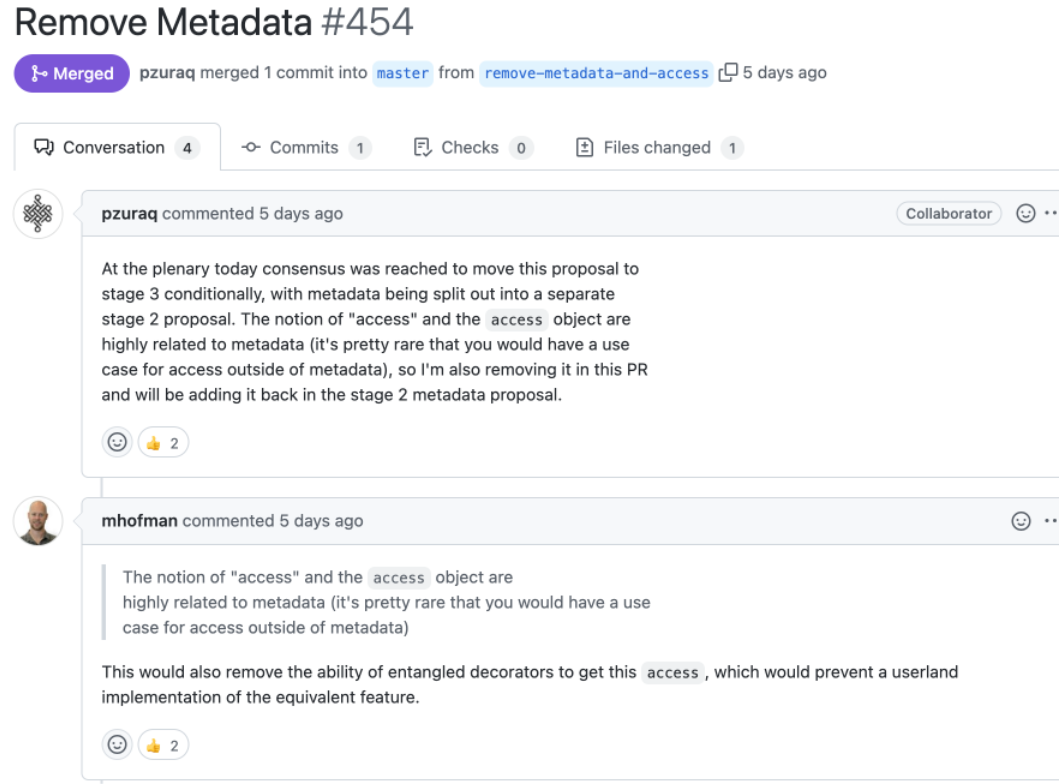Click pzuraq username in first comment header
This screenshot has width=1062, height=784.
(x=129, y=213)
